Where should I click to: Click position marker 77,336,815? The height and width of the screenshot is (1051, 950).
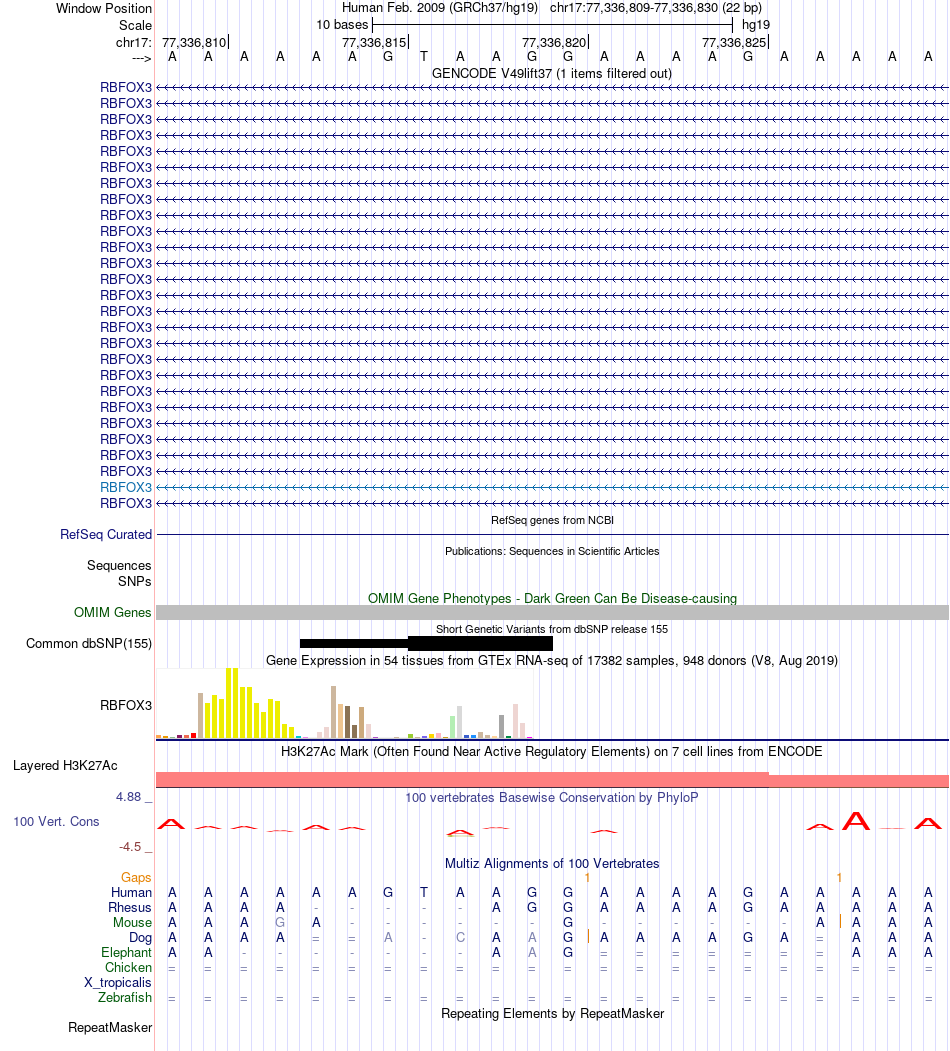pyautogui.click(x=374, y=42)
